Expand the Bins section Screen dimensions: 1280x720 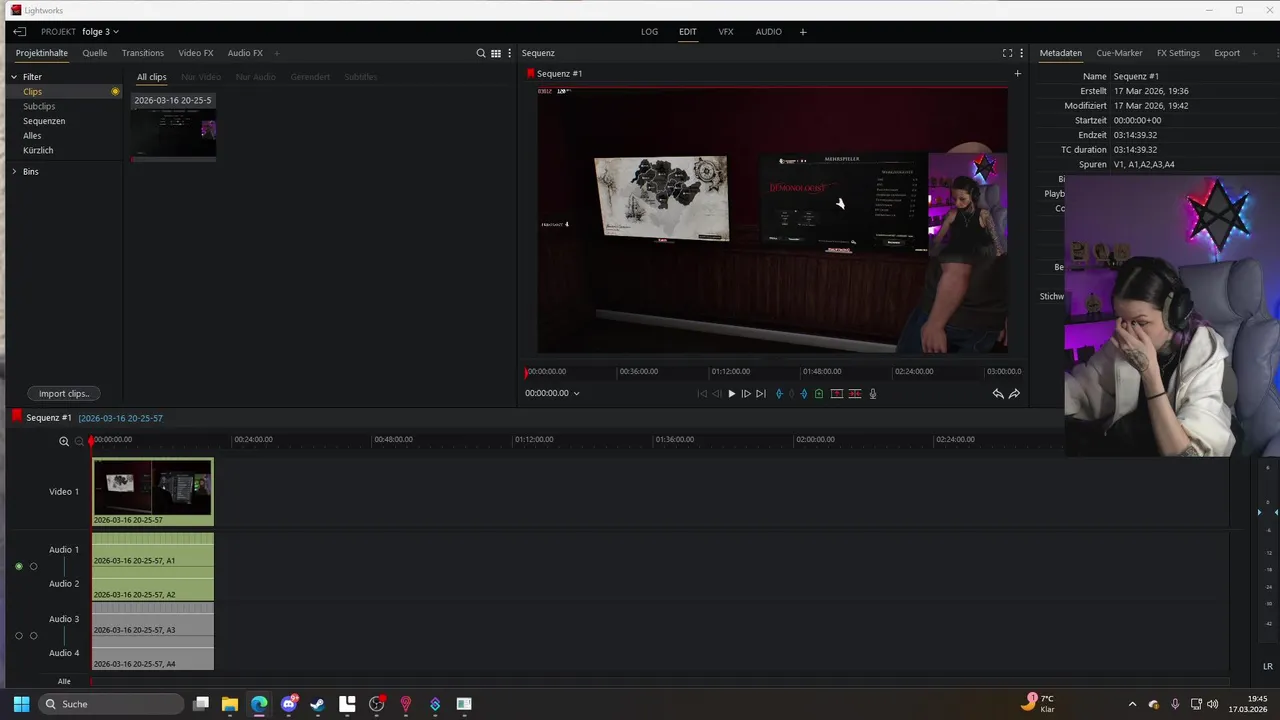click(15, 172)
